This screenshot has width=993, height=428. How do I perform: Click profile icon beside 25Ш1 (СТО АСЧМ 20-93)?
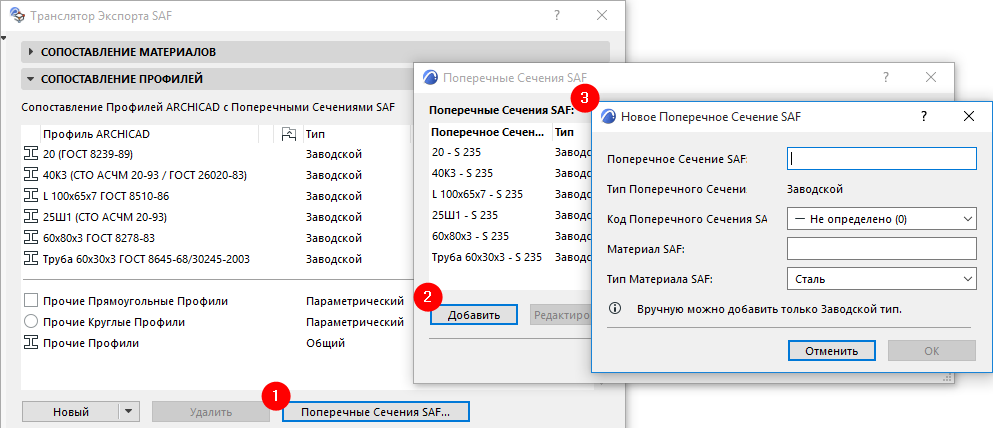tap(30, 217)
